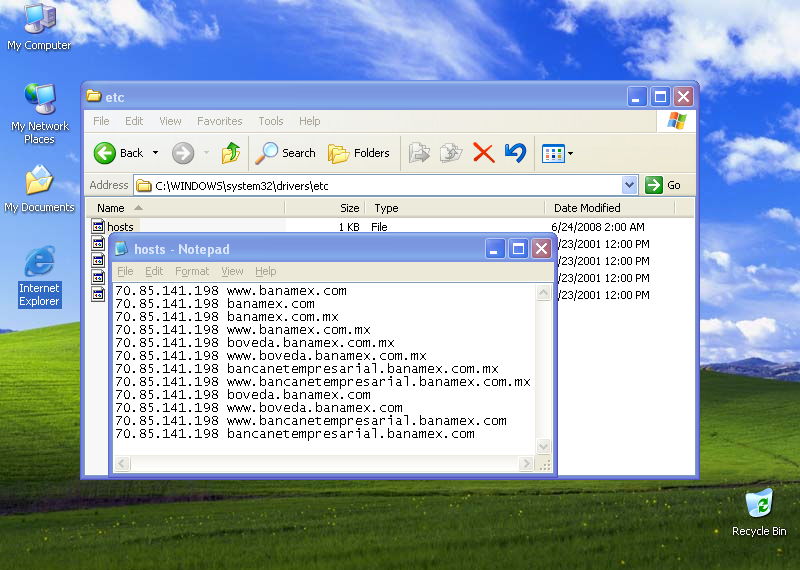Open the Address bar dropdown
The image size is (800, 570).
[x=630, y=185]
